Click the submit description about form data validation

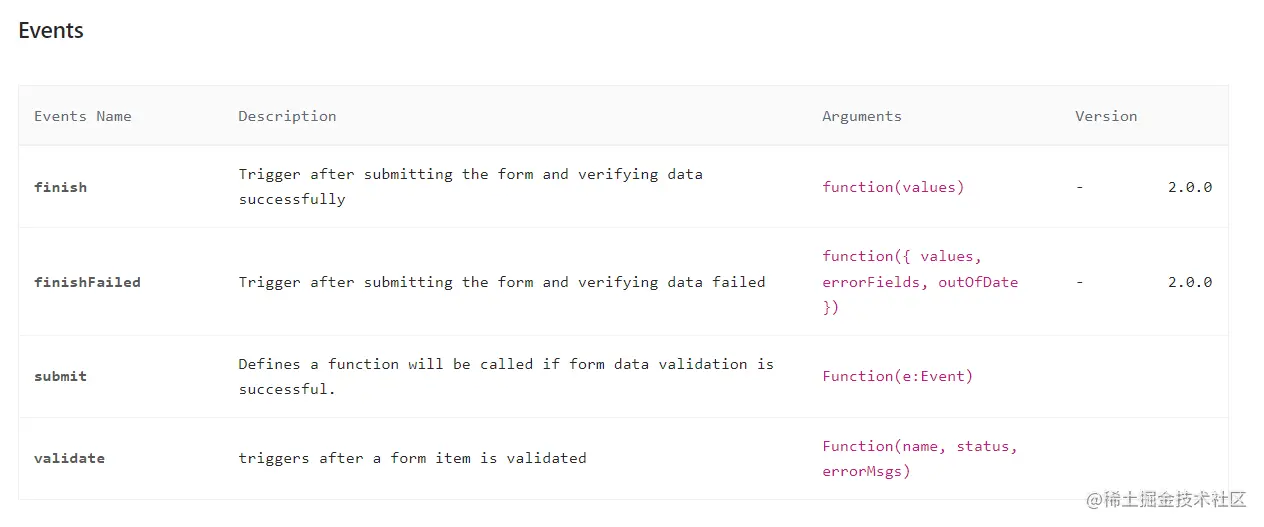(x=506, y=376)
